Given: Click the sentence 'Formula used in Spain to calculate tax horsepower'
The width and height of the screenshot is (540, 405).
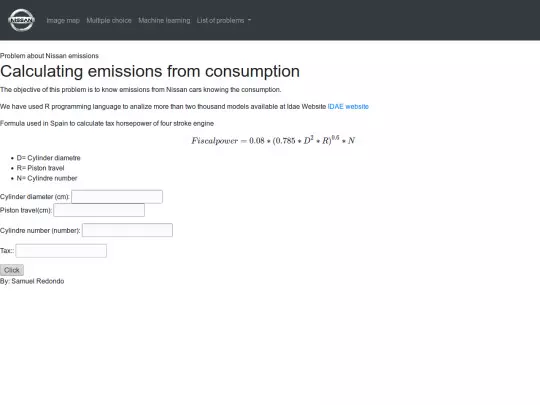Looking at the screenshot, I should tap(107, 123).
